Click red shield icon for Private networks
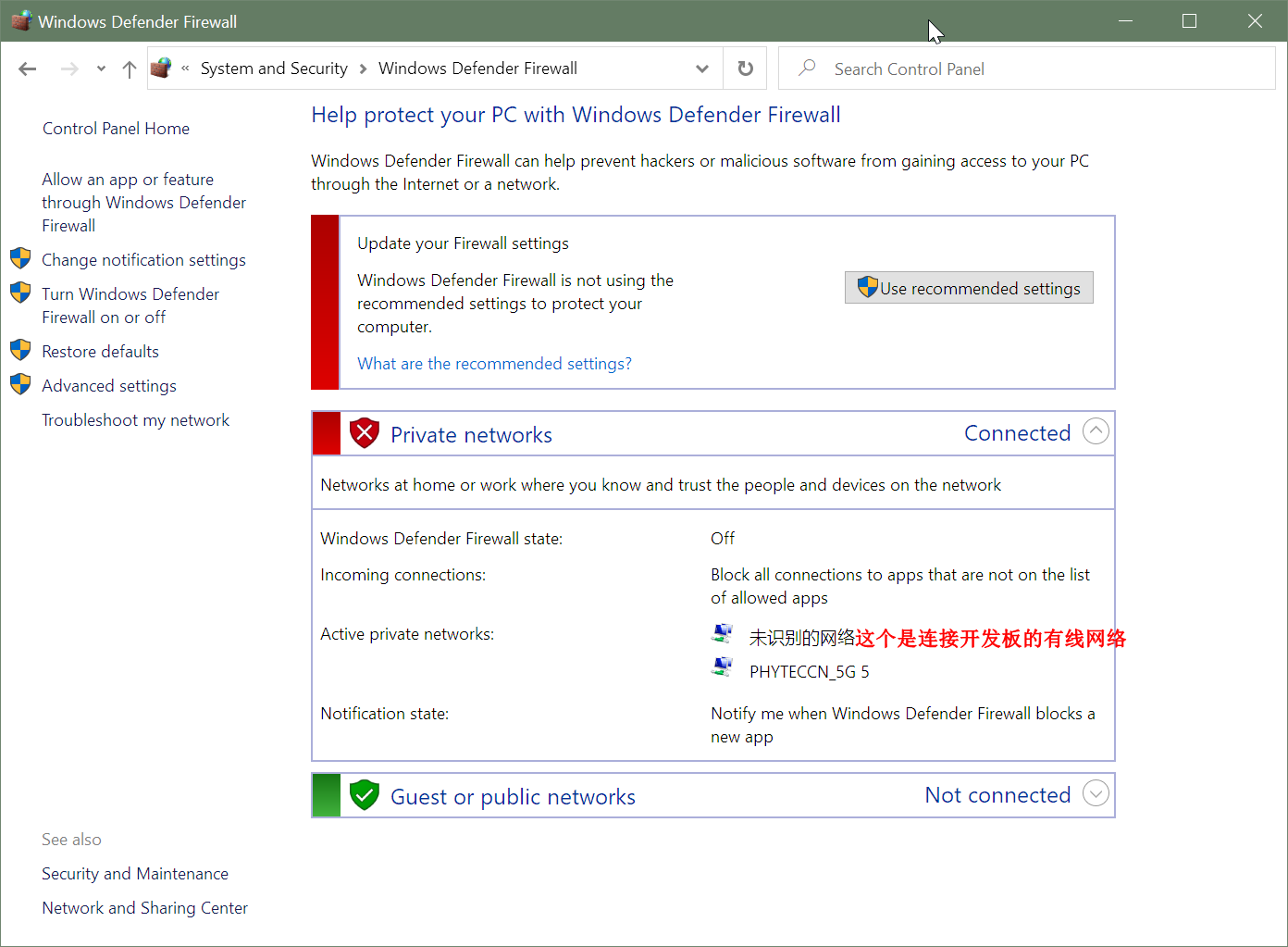1288x947 pixels. pyautogui.click(x=365, y=432)
